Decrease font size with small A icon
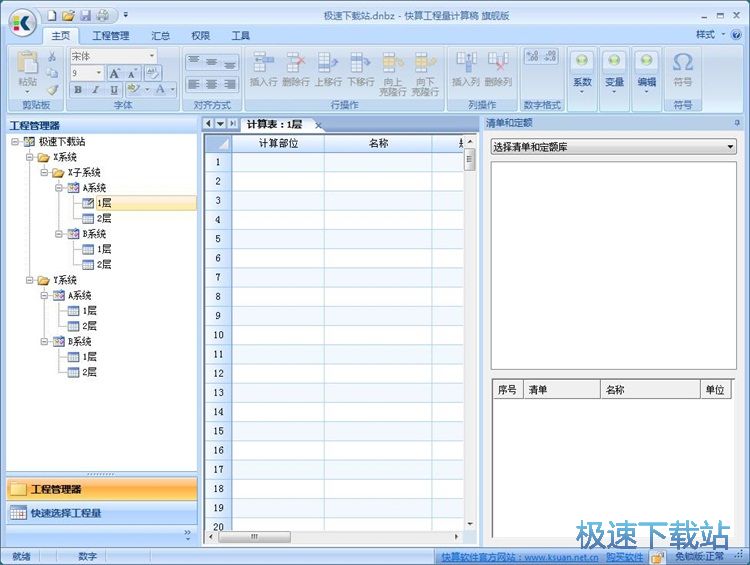 click(x=132, y=73)
